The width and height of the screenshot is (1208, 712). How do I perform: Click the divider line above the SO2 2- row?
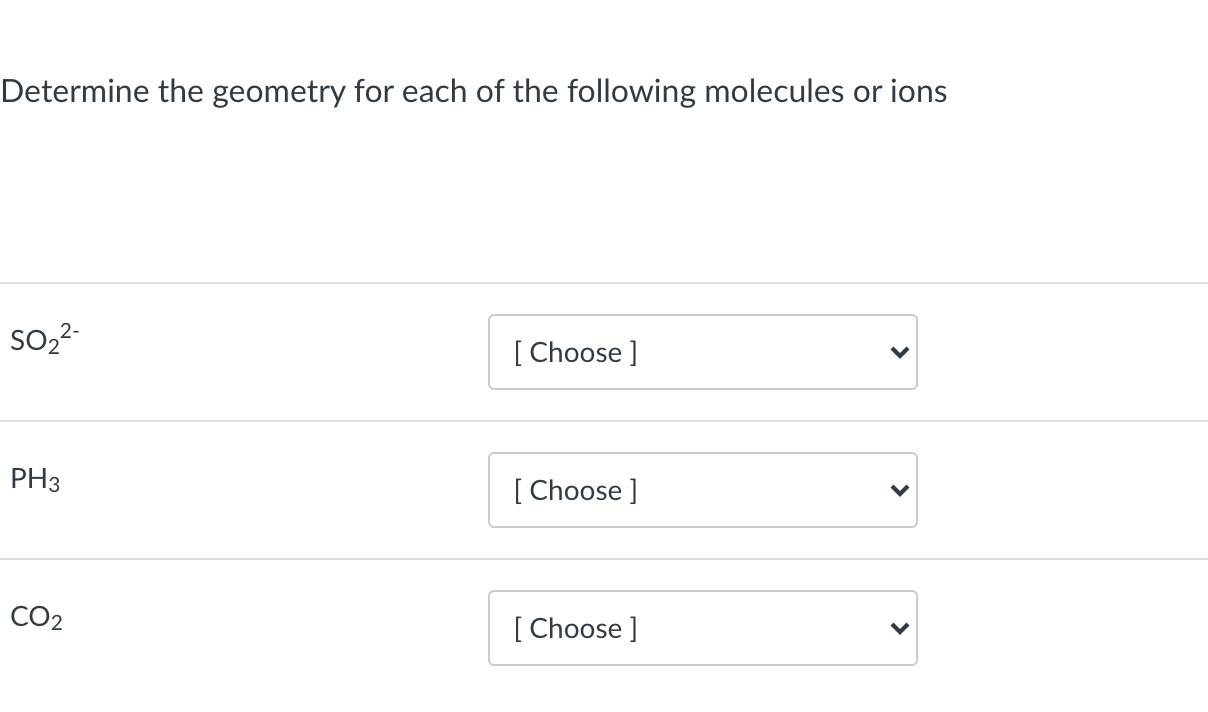click(x=604, y=283)
